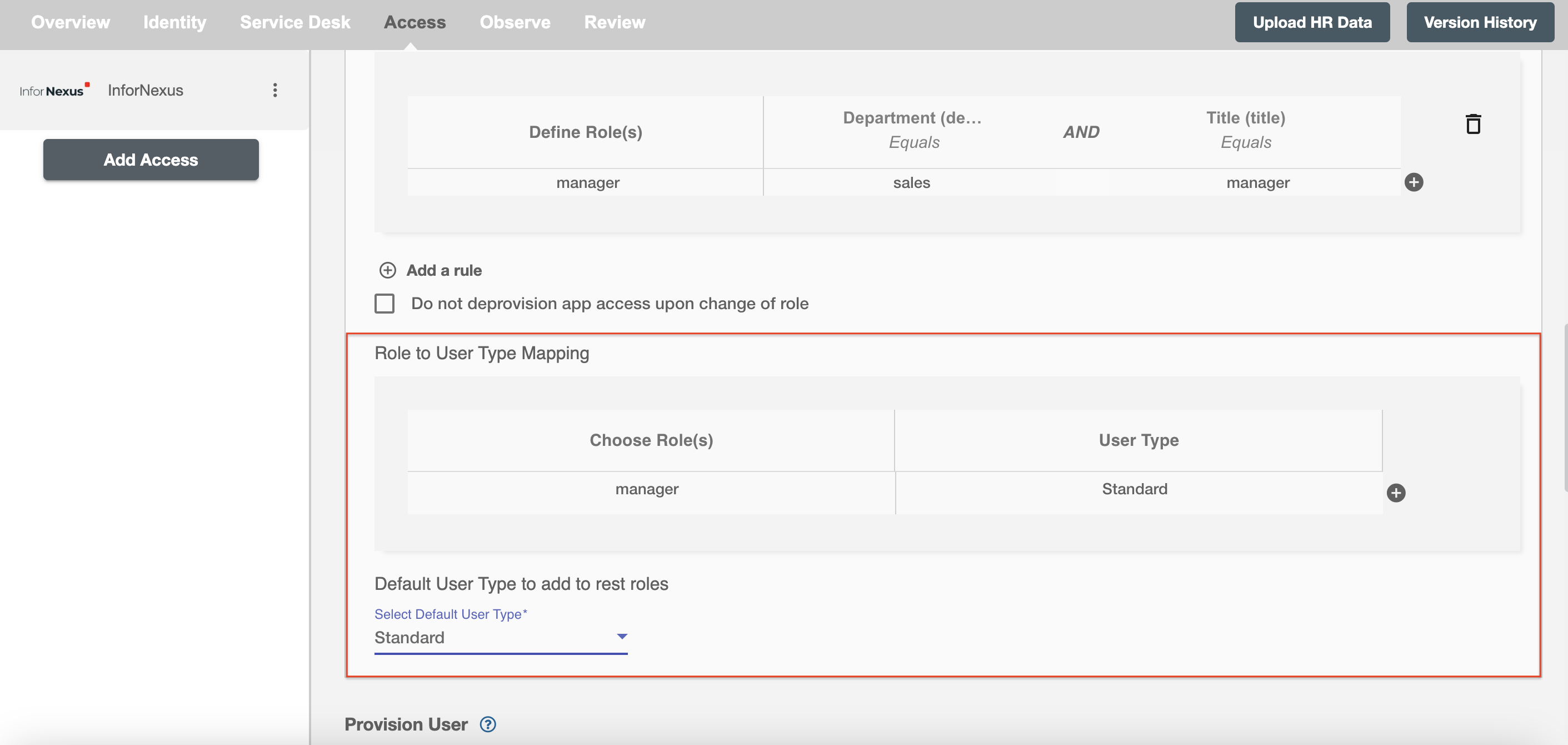Add row next to manager title rule

click(x=1414, y=182)
